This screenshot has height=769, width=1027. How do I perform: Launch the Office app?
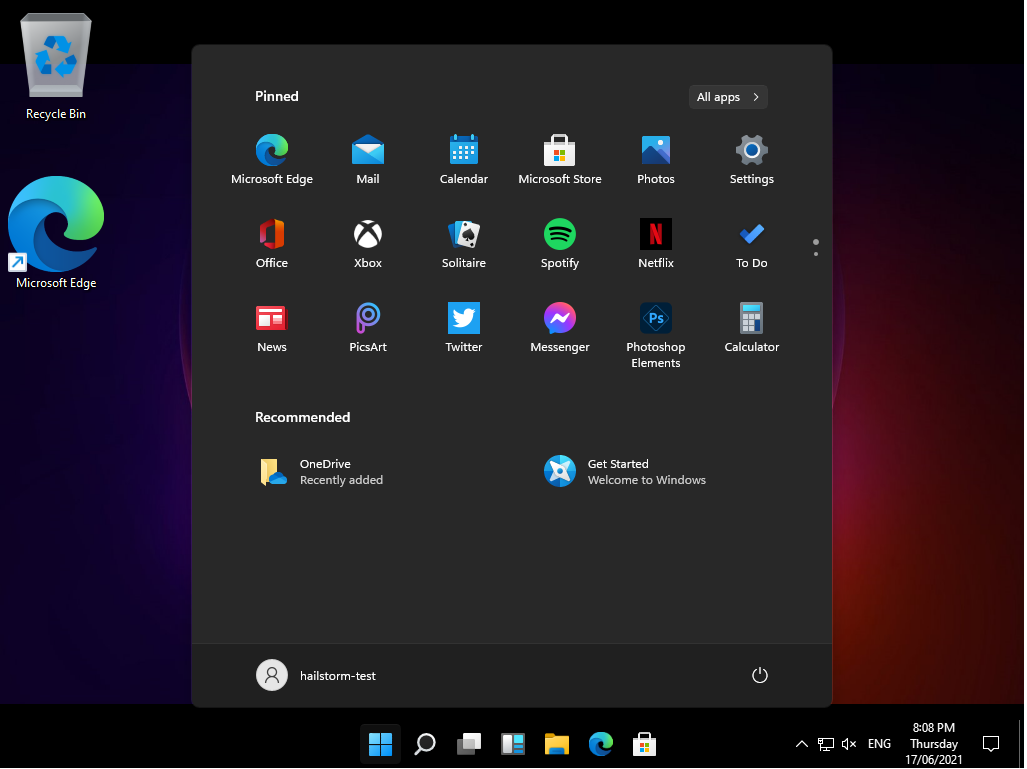pyautogui.click(x=272, y=243)
